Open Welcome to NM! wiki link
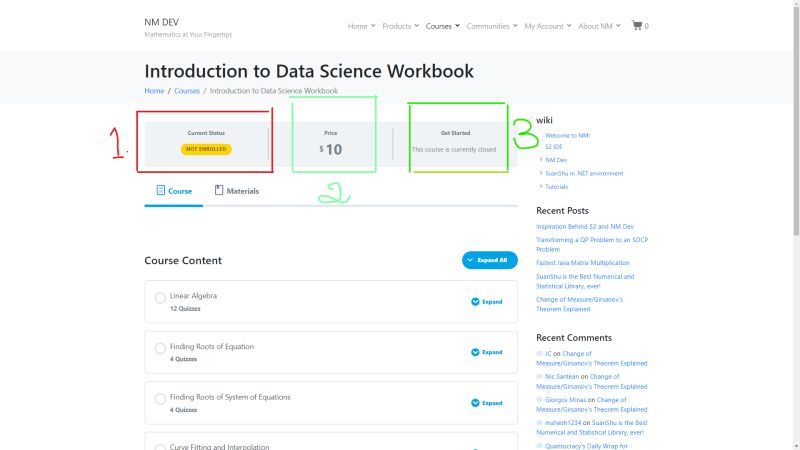This screenshot has height=450, width=800. tap(567, 135)
